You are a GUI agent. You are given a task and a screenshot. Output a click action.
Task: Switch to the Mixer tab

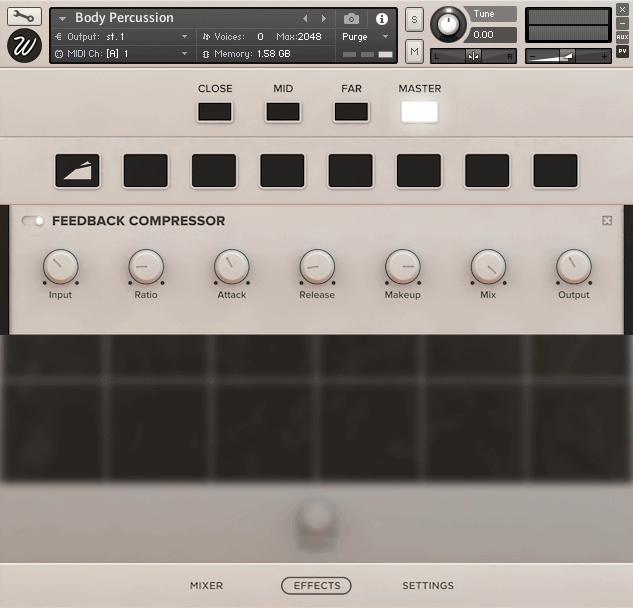pyautogui.click(x=206, y=586)
